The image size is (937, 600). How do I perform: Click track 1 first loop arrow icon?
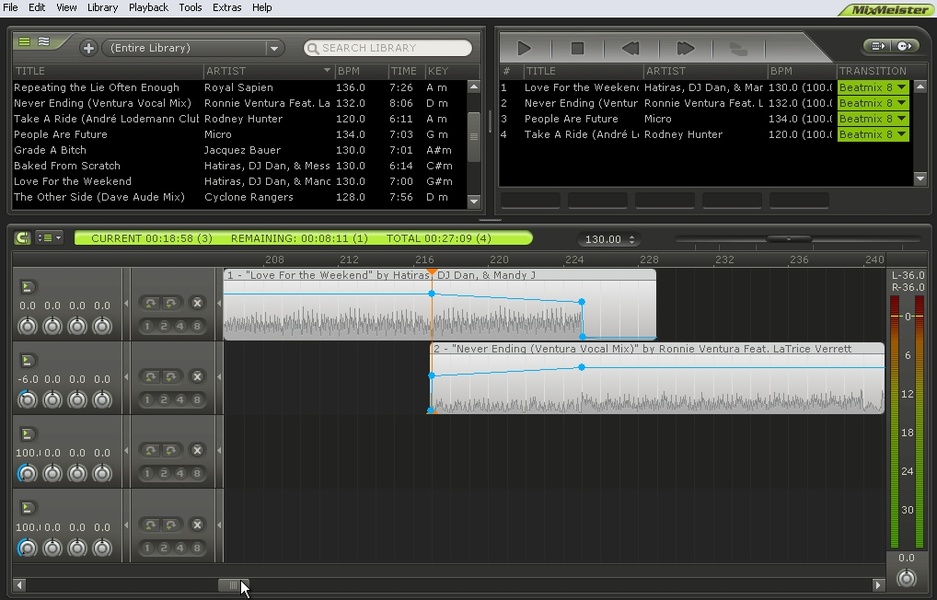pos(151,303)
